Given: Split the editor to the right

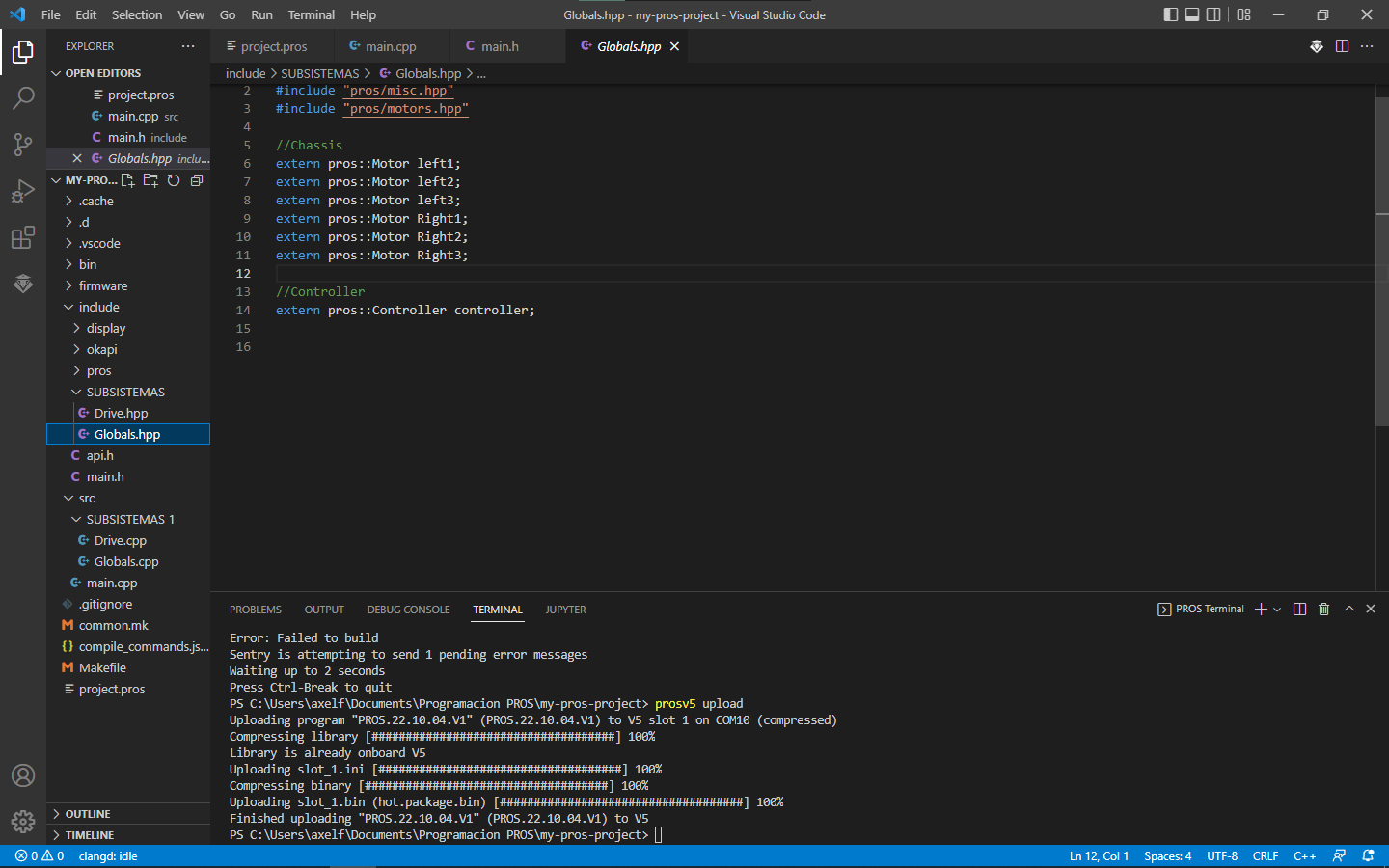Looking at the screenshot, I should [1342, 46].
